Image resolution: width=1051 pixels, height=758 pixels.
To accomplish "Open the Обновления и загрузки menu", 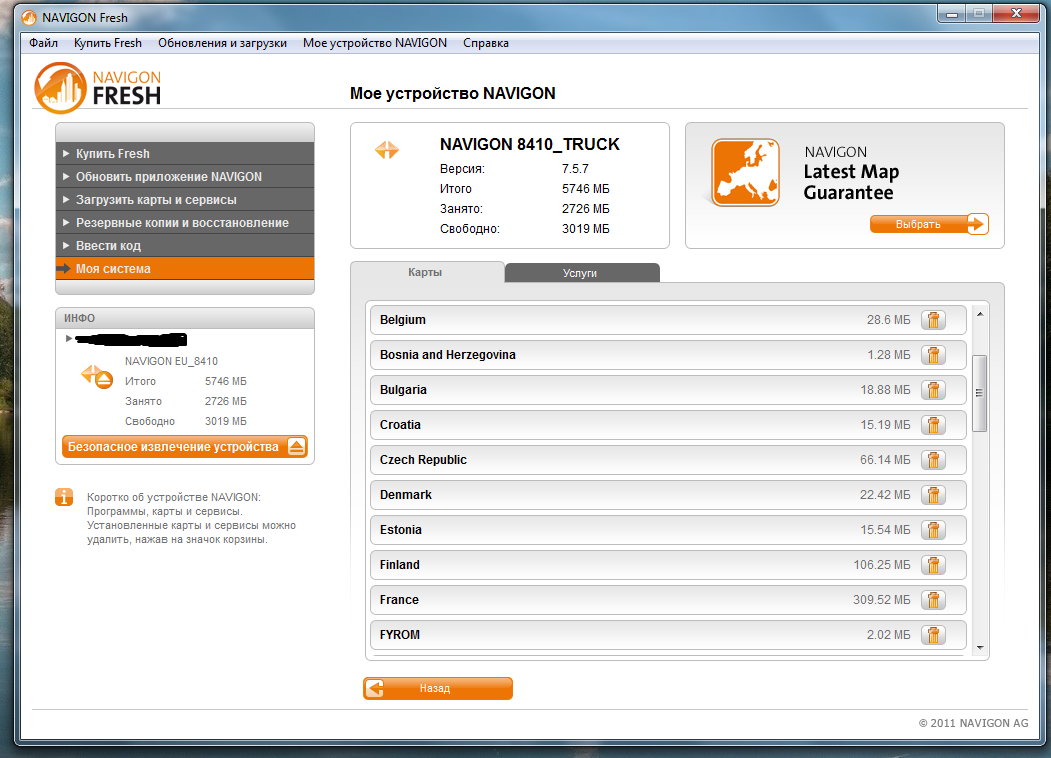I will [222, 43].
